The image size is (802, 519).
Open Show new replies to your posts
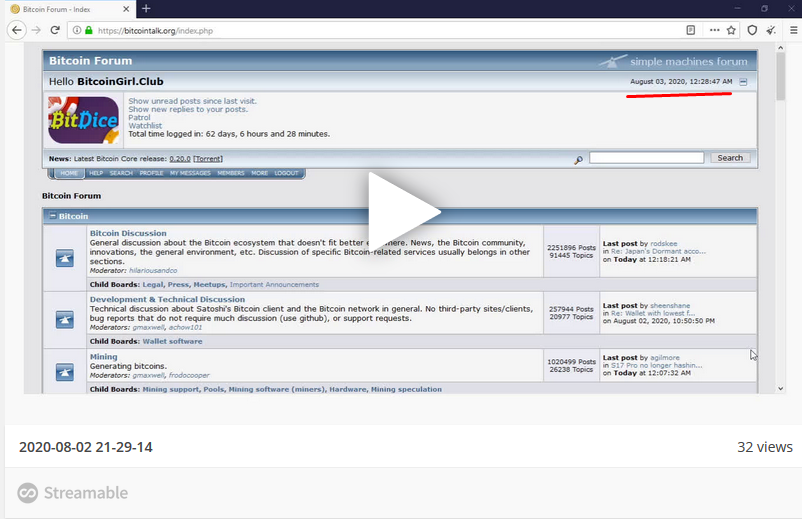click(x=188, y=109)
